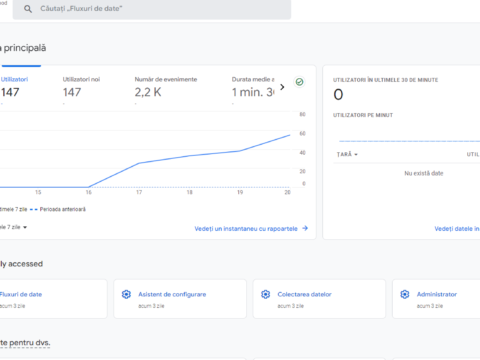Image resolution: width=480 pixels, height=360 pixels.
Task: Click the green data quality check icon
Action: 299,82
